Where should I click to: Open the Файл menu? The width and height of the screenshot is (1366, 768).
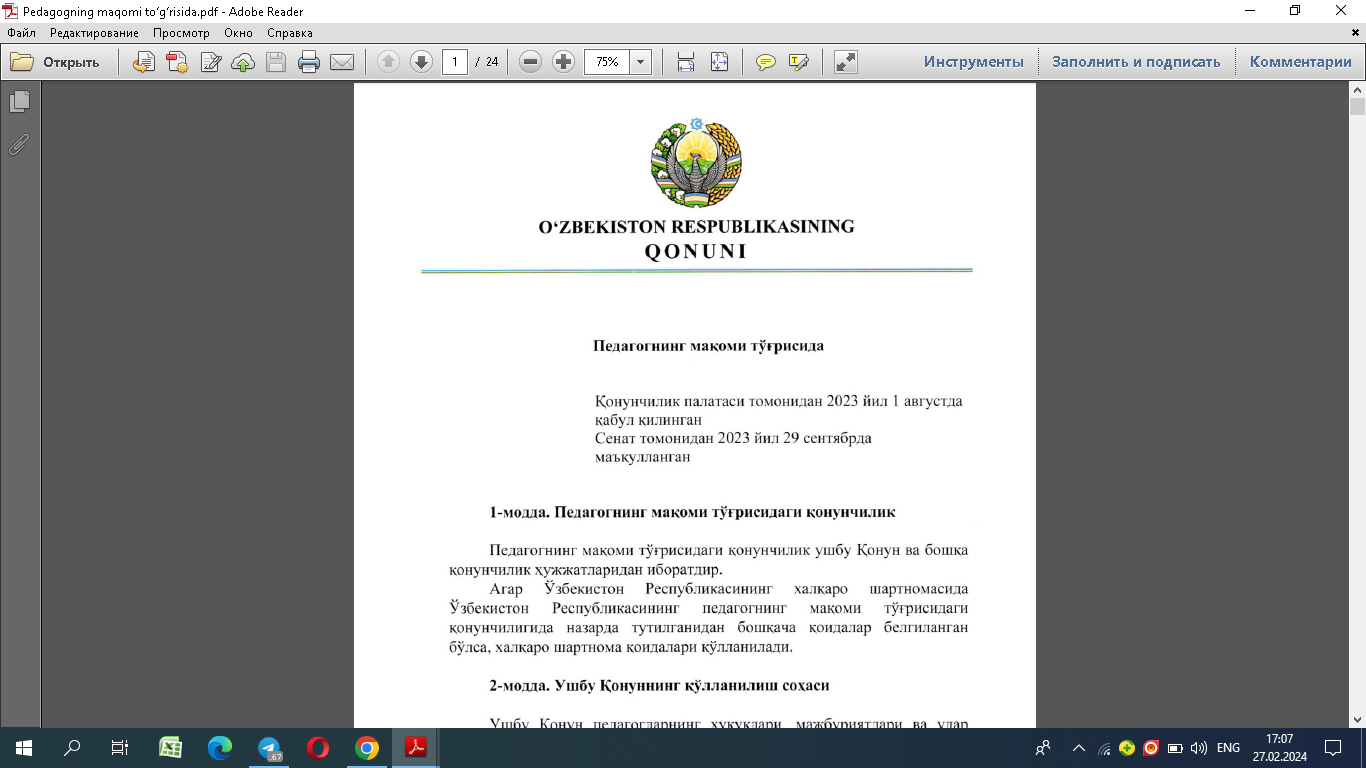(x=21, y=33)
